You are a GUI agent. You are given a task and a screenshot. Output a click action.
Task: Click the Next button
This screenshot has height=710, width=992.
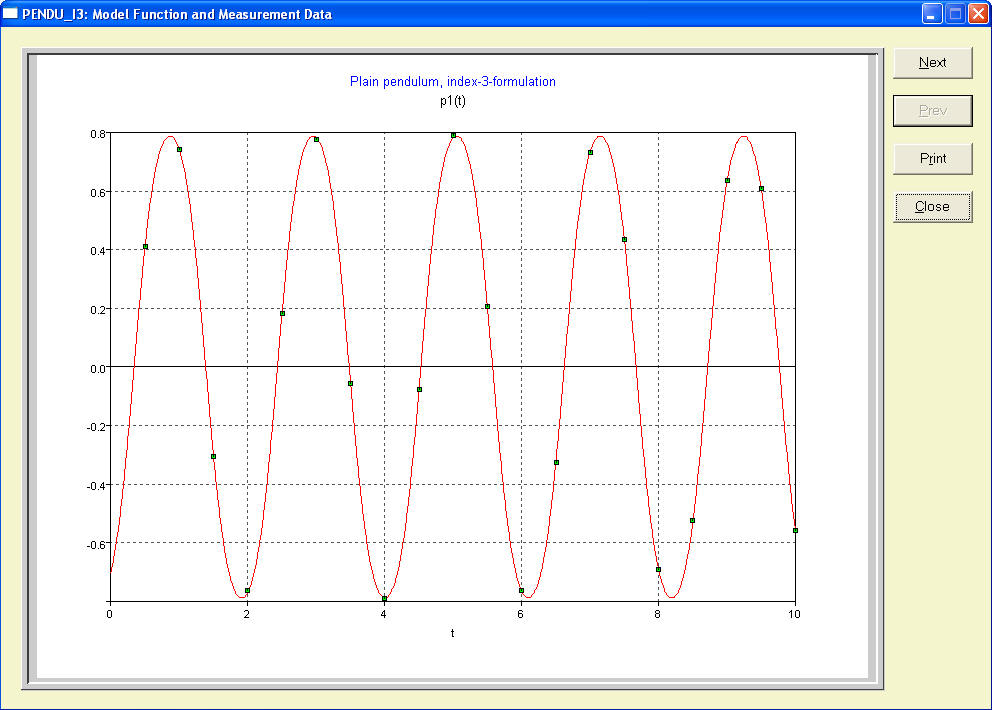coord(932,62)
